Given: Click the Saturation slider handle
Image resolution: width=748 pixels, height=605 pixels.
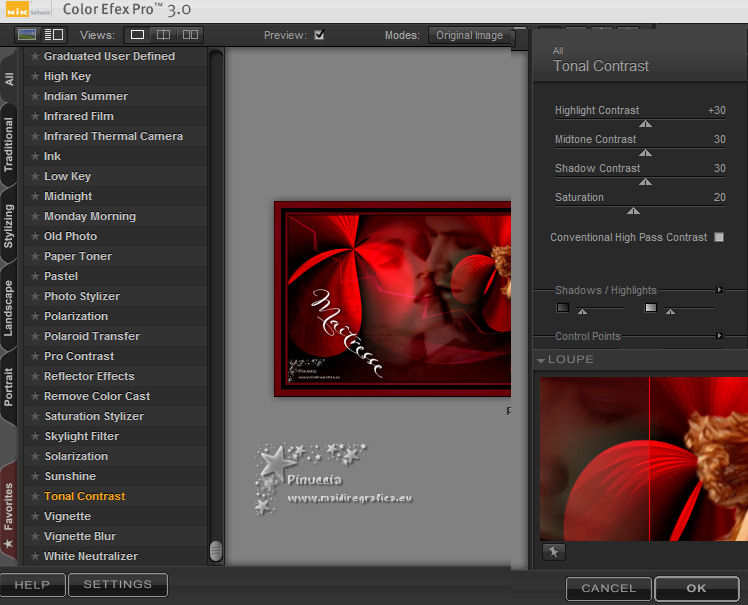Looking at the screenshot, I should [x=634, y=211].
